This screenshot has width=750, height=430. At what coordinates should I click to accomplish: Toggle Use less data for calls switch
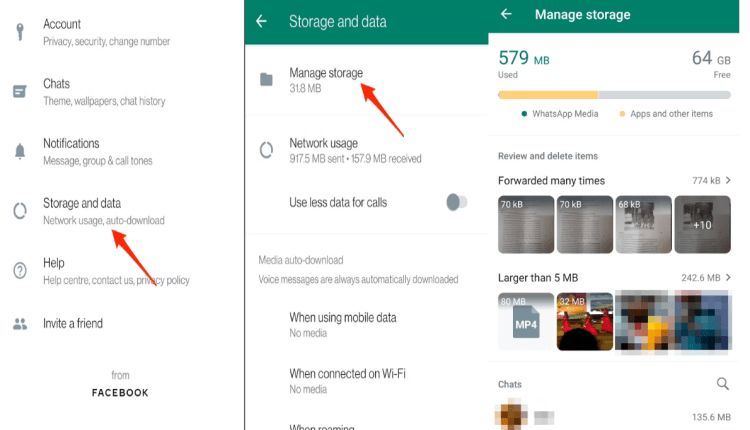click(457, 202)
